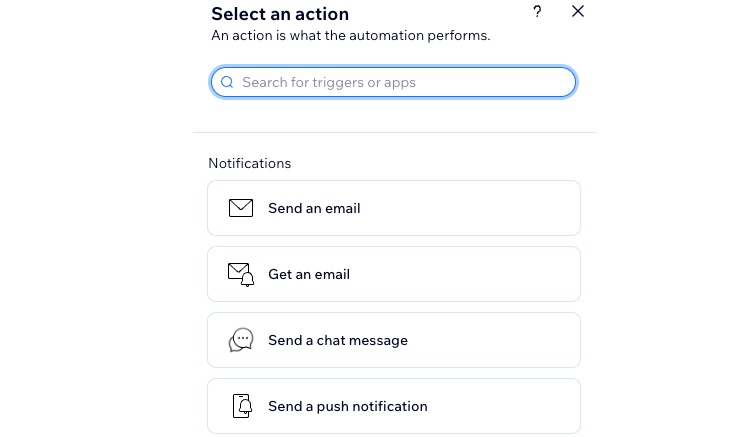Click the phone with bell icon

click(242, 406)
